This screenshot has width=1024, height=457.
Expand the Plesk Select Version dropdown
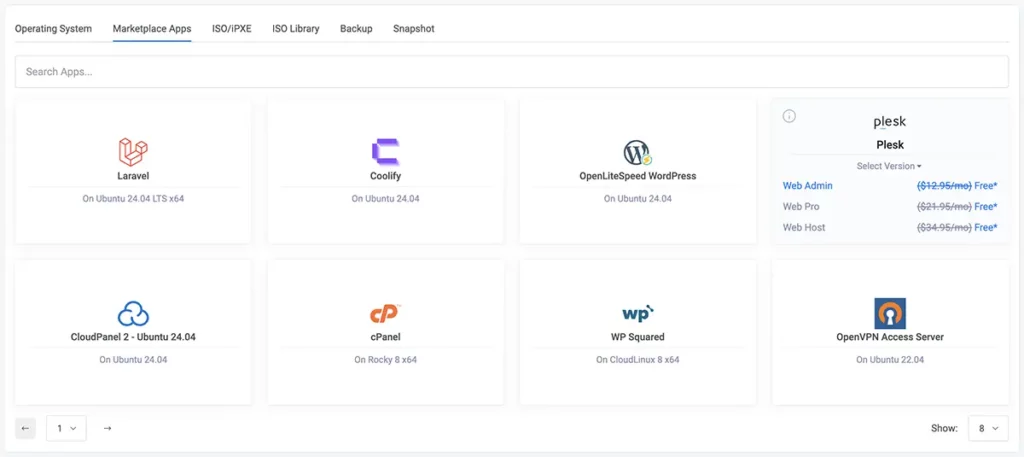coord(889,166)
